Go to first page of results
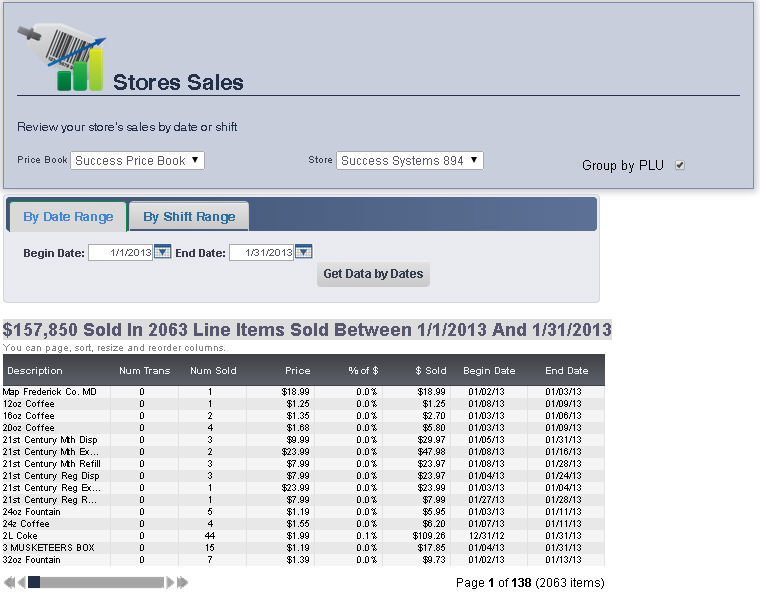This screenshot has height=603, width=760. pyautogui.click(x=9, y=582)
